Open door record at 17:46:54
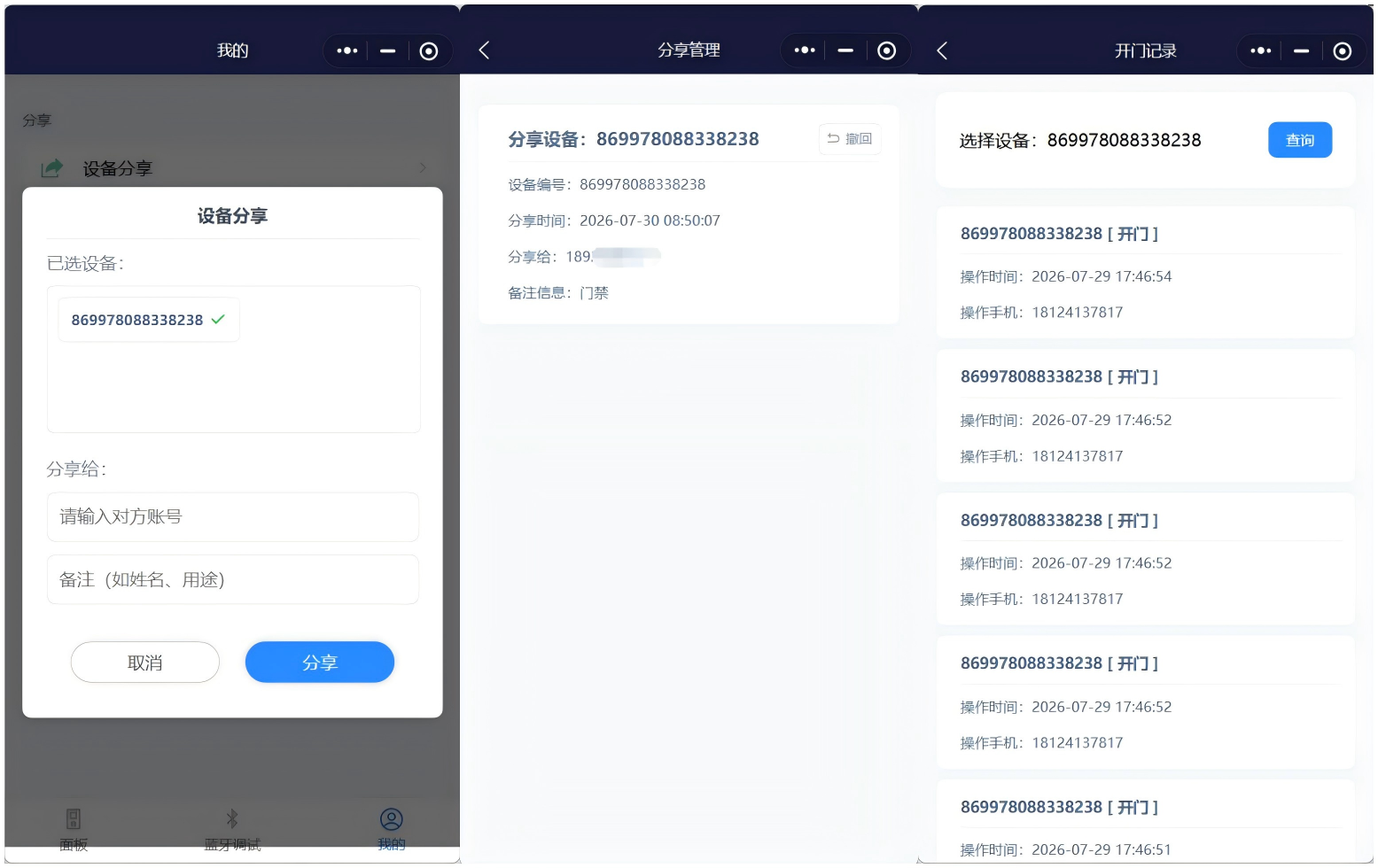Screen dimensions: 1378x868 pos(1146,273)
